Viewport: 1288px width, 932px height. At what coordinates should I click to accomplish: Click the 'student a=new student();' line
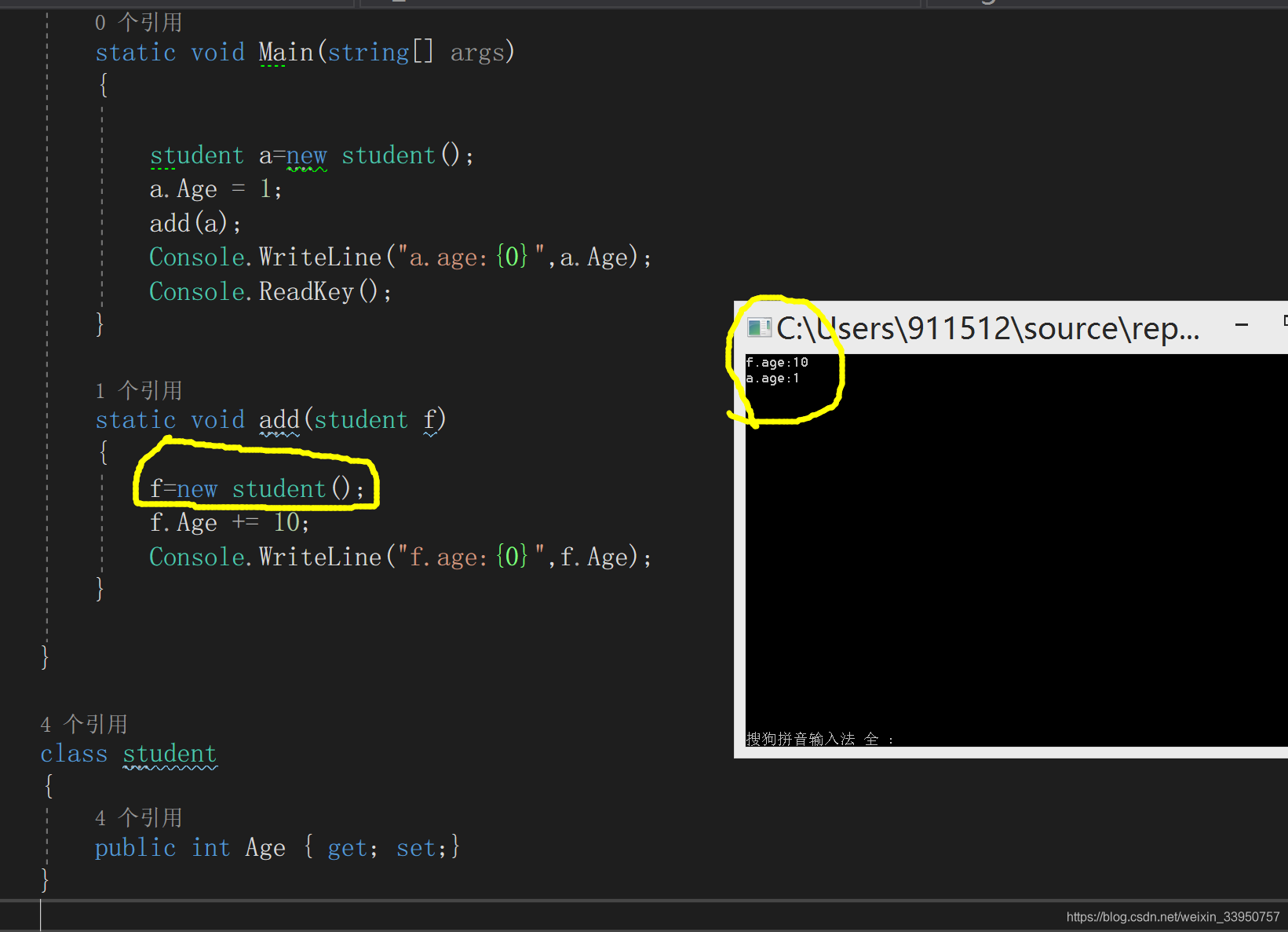pyautogui.click(x=312, y=155)
